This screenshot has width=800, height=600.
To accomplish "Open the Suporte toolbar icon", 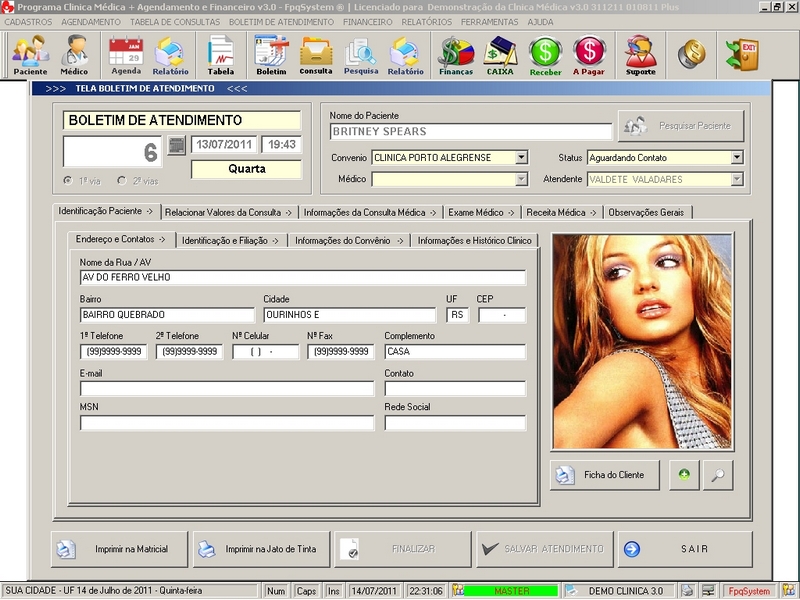I will point(640,55).
